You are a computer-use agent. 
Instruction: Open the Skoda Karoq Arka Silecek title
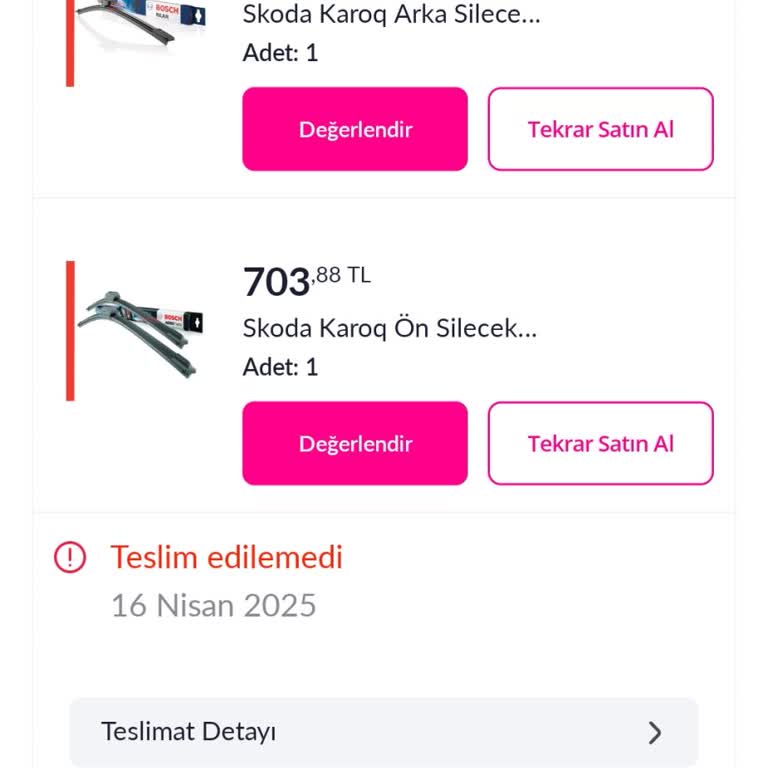(x=391, y=15)
